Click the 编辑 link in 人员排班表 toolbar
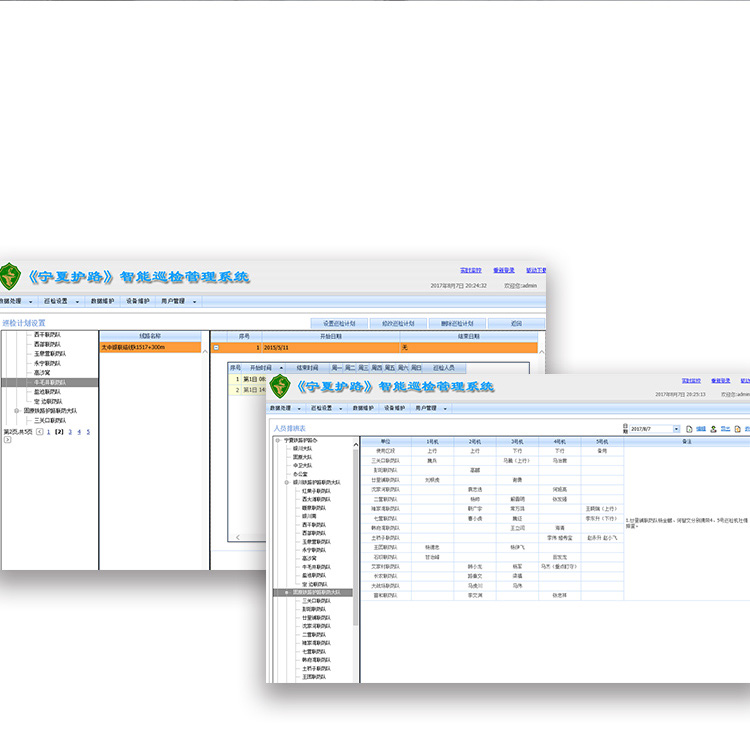The image size is (750, 749). [701, 429]
